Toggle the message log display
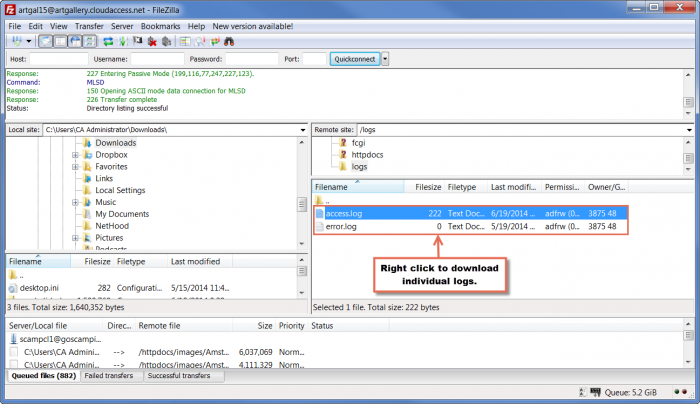 pos(46,42)
